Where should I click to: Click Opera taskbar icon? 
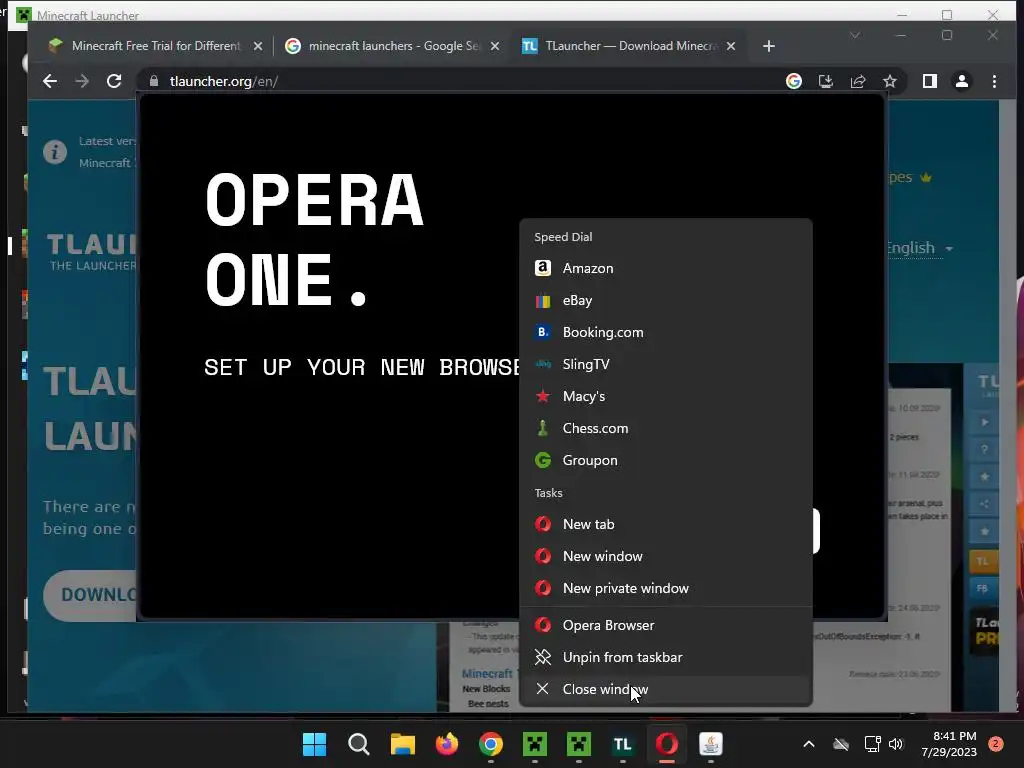667,744
